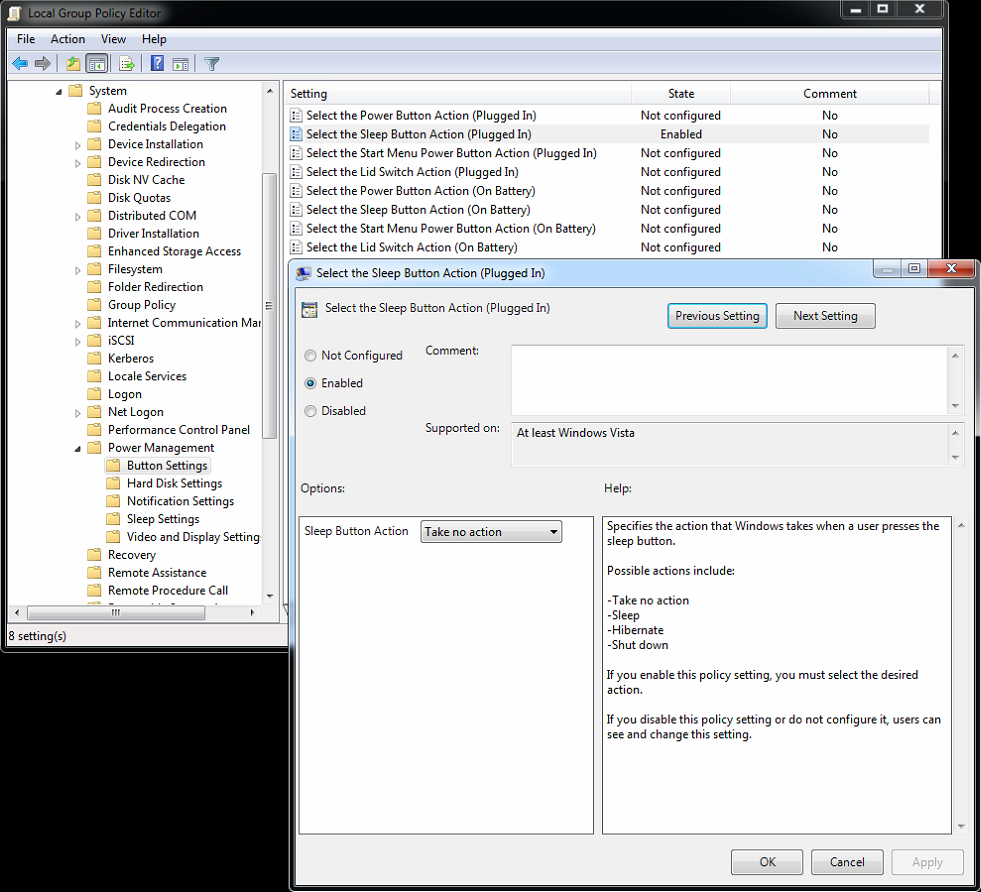Click the State column header

coord(681,93)
